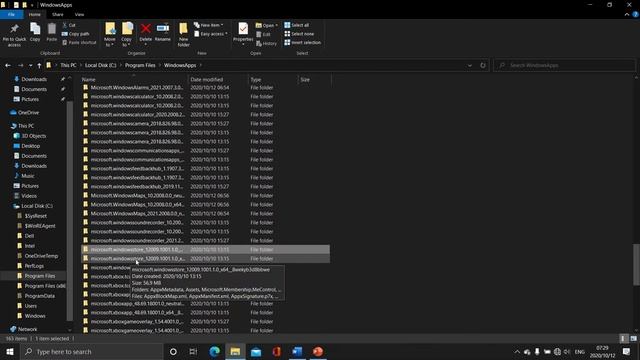Click Select none
Viewport: 640px width, 360px height.
(x=299, y=34)
